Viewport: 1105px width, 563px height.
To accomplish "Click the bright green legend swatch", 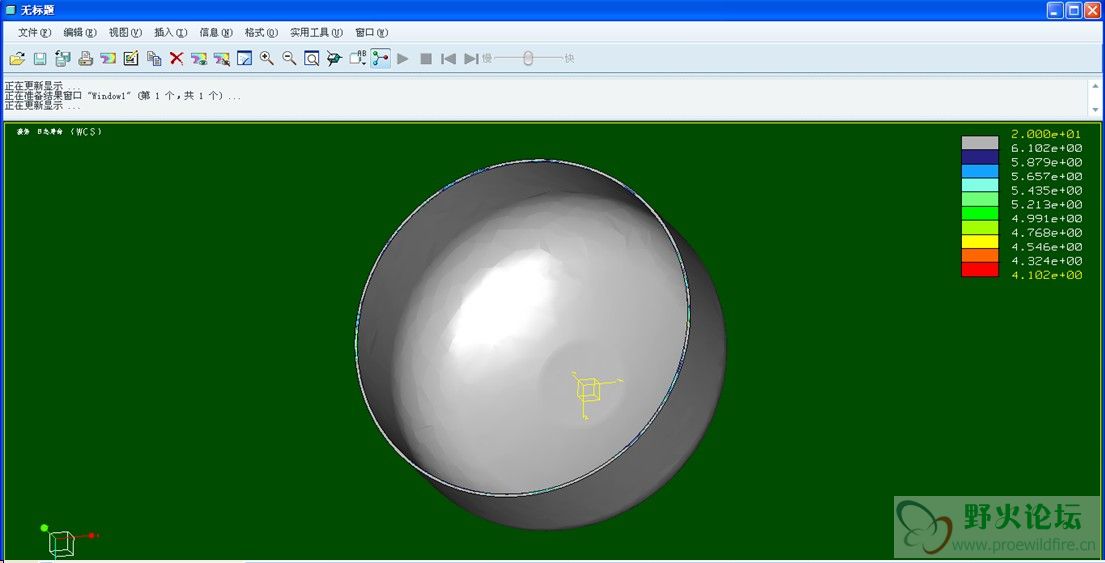I will click(980, 214).
